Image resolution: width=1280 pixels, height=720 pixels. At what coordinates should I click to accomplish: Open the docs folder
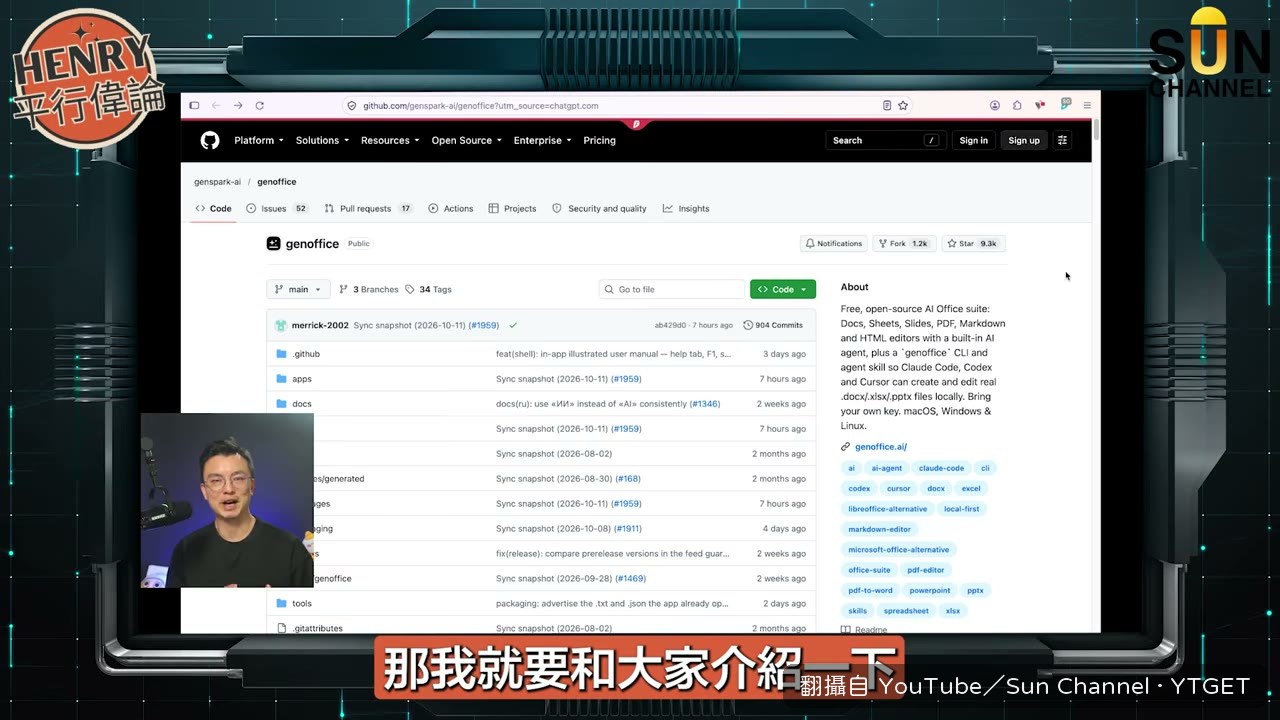(302, 404)
